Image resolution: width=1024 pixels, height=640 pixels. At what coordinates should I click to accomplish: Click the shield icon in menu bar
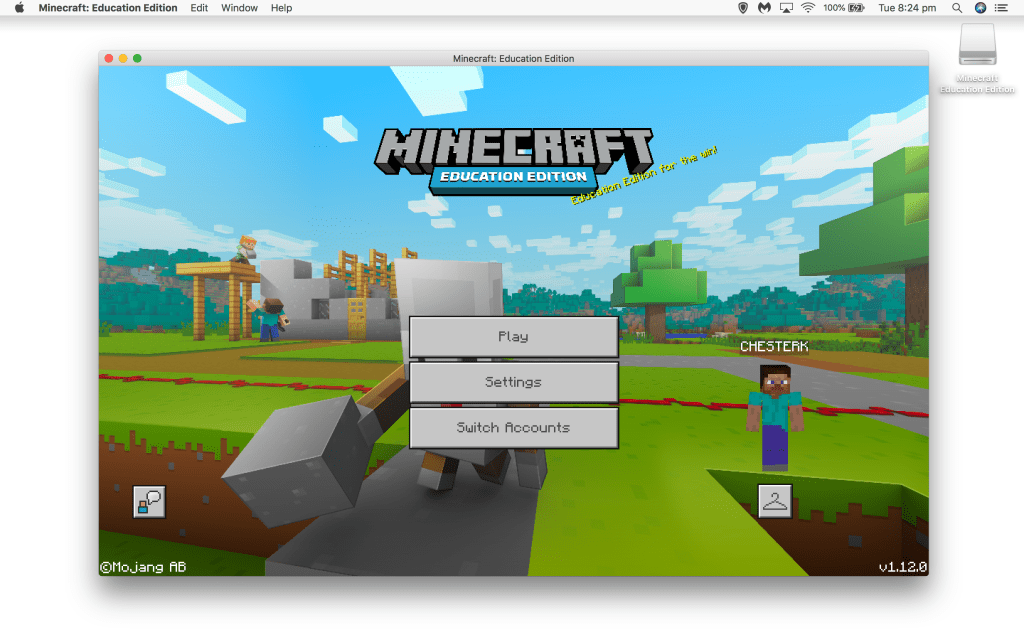742,8
